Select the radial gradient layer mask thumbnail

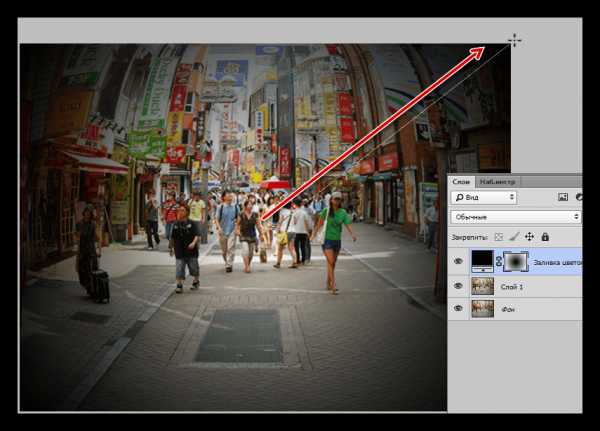tap(515, 261)
